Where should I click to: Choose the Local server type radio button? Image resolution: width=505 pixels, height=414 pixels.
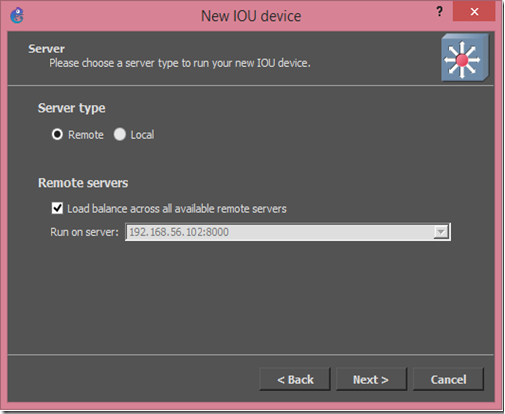[120, 134]
